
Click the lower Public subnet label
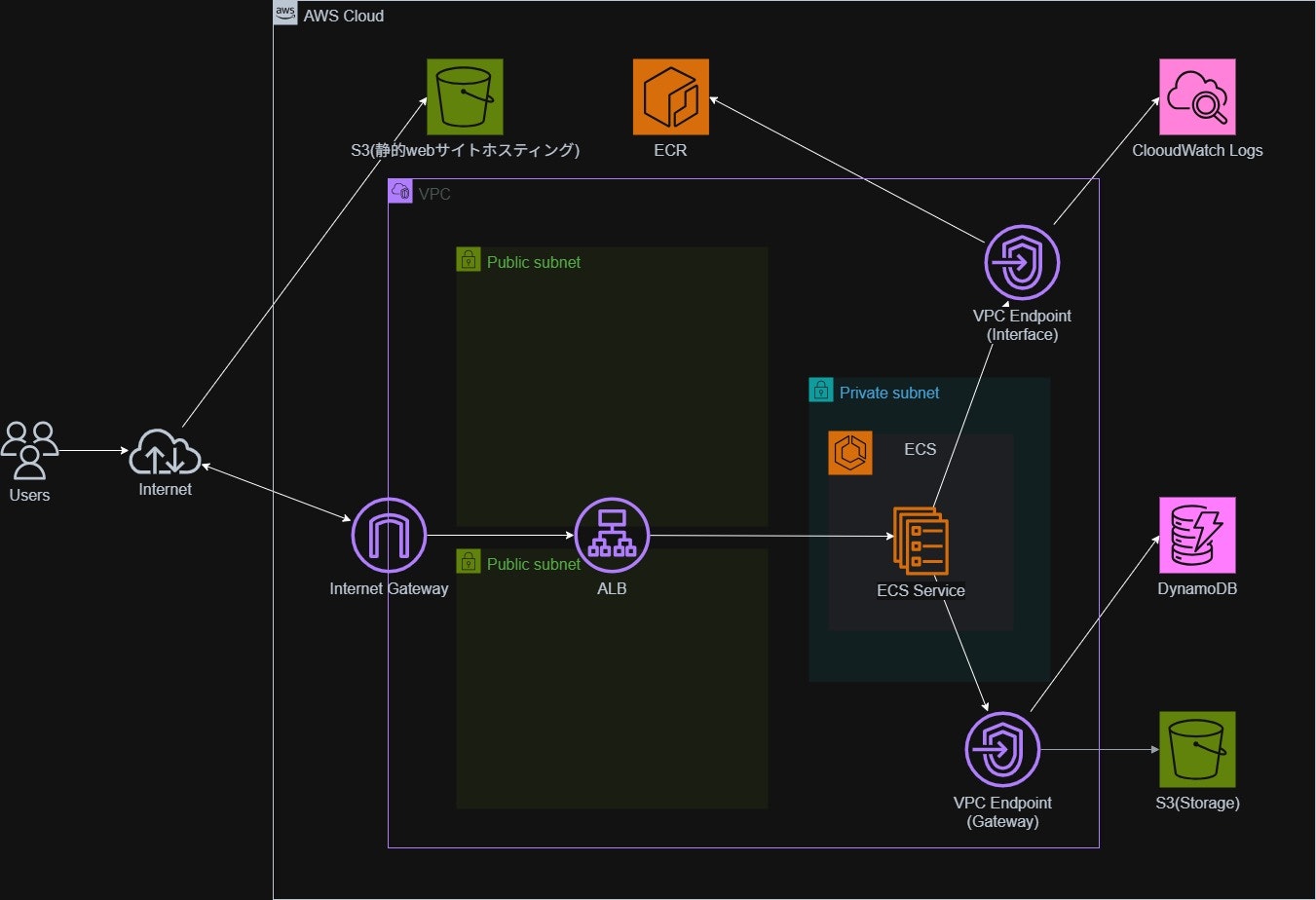click(533, 564)
